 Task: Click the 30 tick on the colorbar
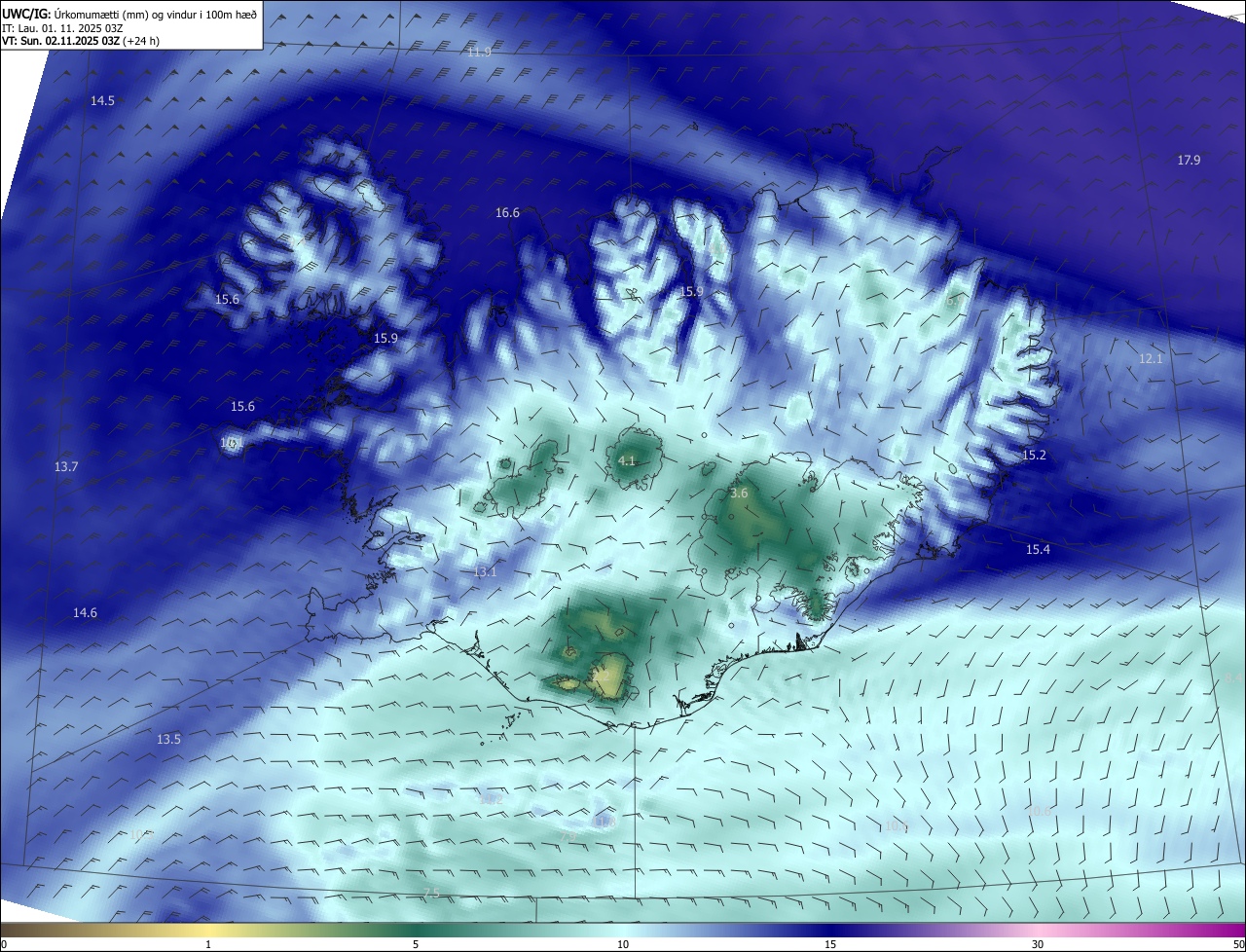[x=1038, y=945]
